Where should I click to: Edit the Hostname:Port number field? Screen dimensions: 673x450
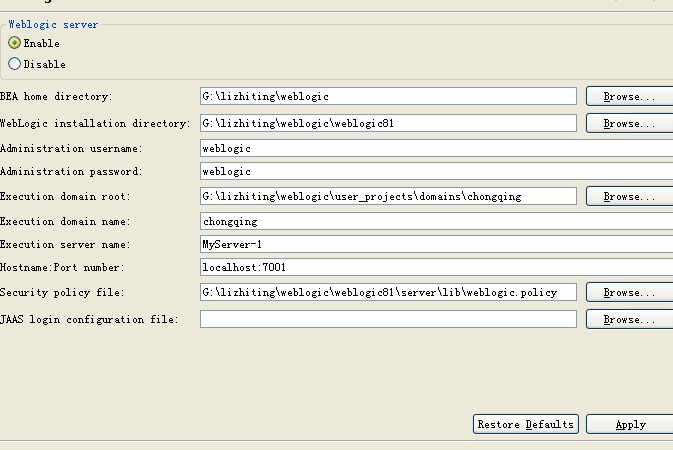(436, 268)
